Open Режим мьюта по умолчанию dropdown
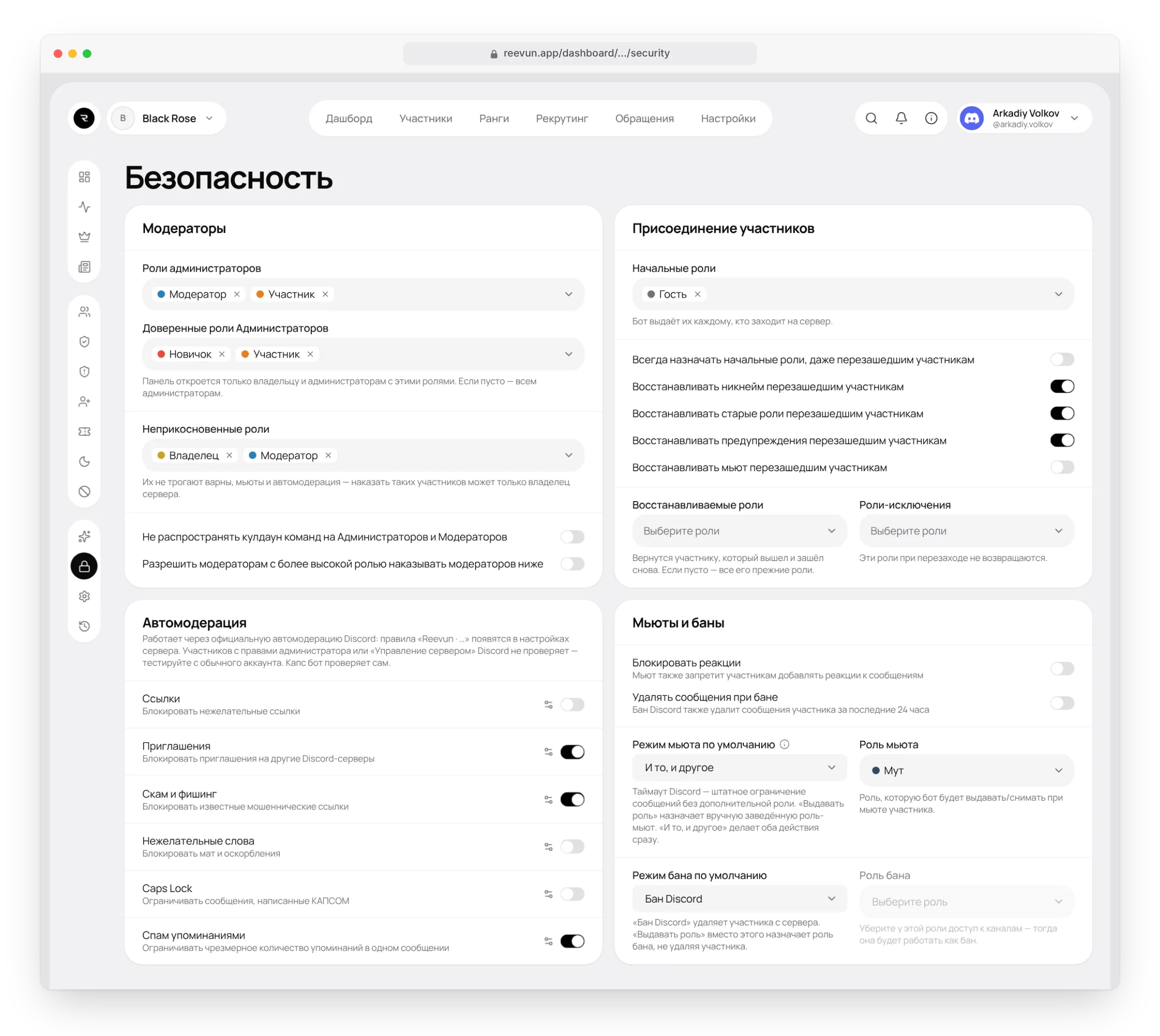The height and width of the screenshot is (1036, 1160). coord(739,767)
